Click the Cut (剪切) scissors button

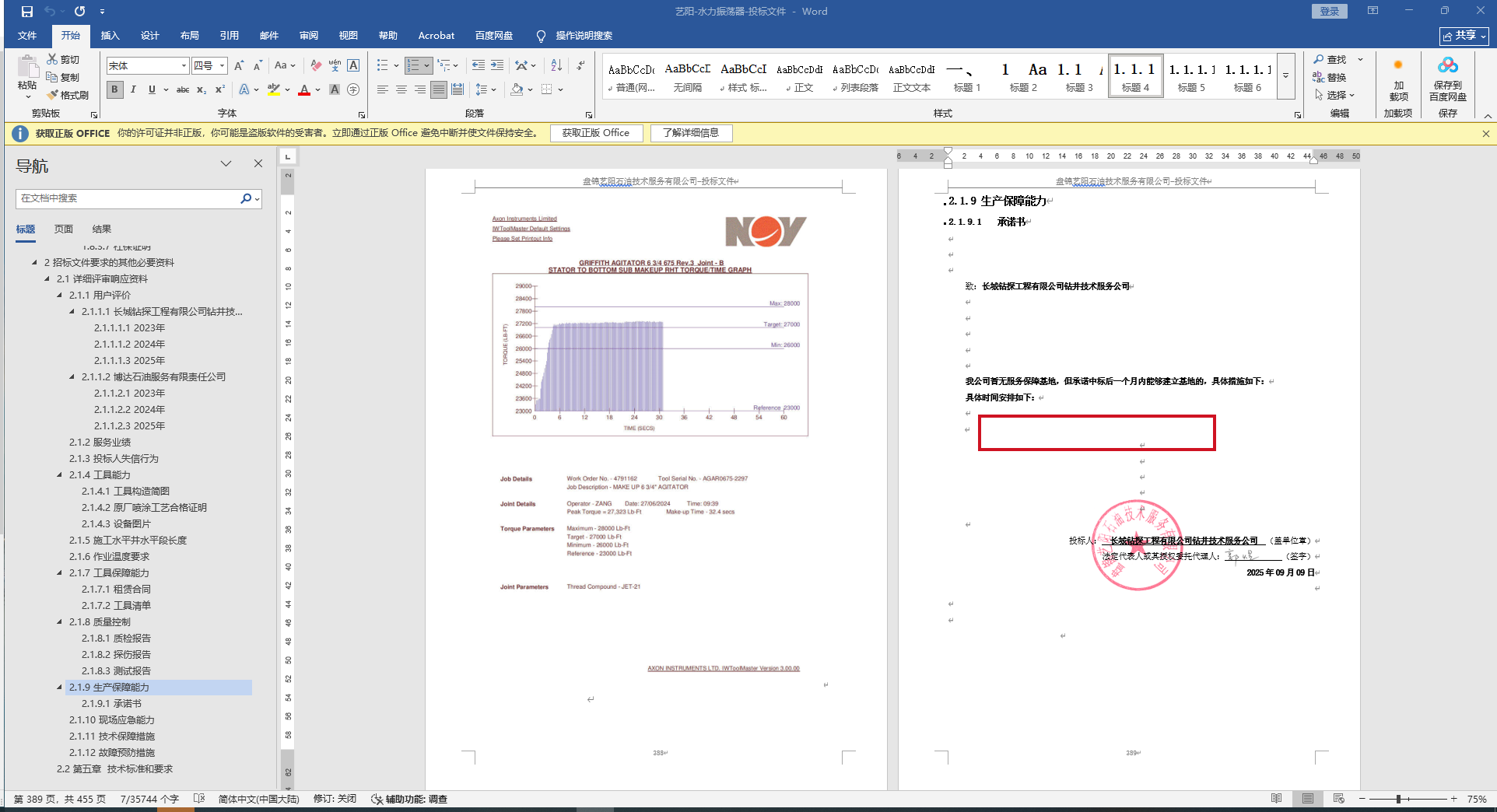(62, 59)
